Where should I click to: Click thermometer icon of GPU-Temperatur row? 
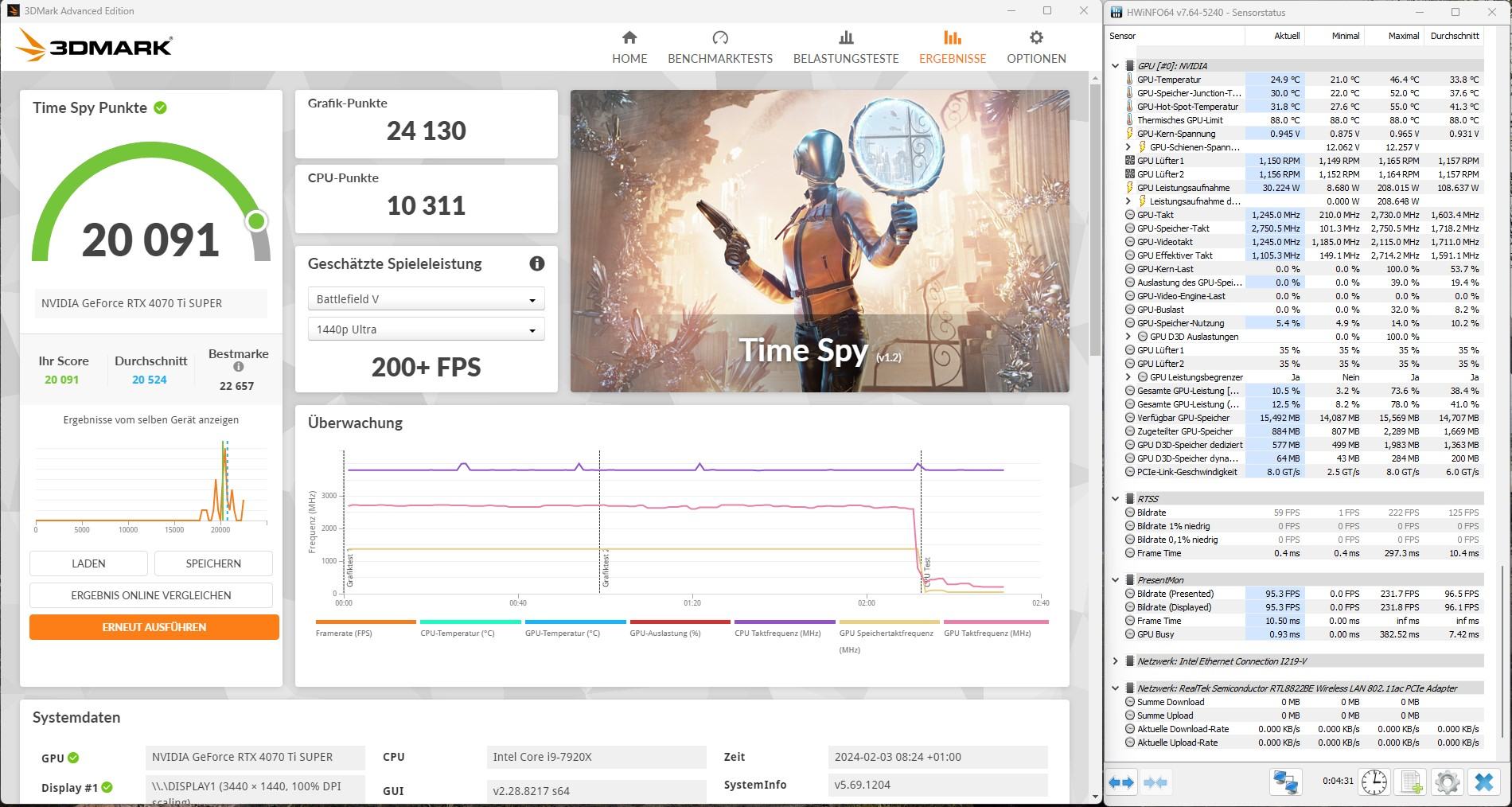[x=1129, y=80]
